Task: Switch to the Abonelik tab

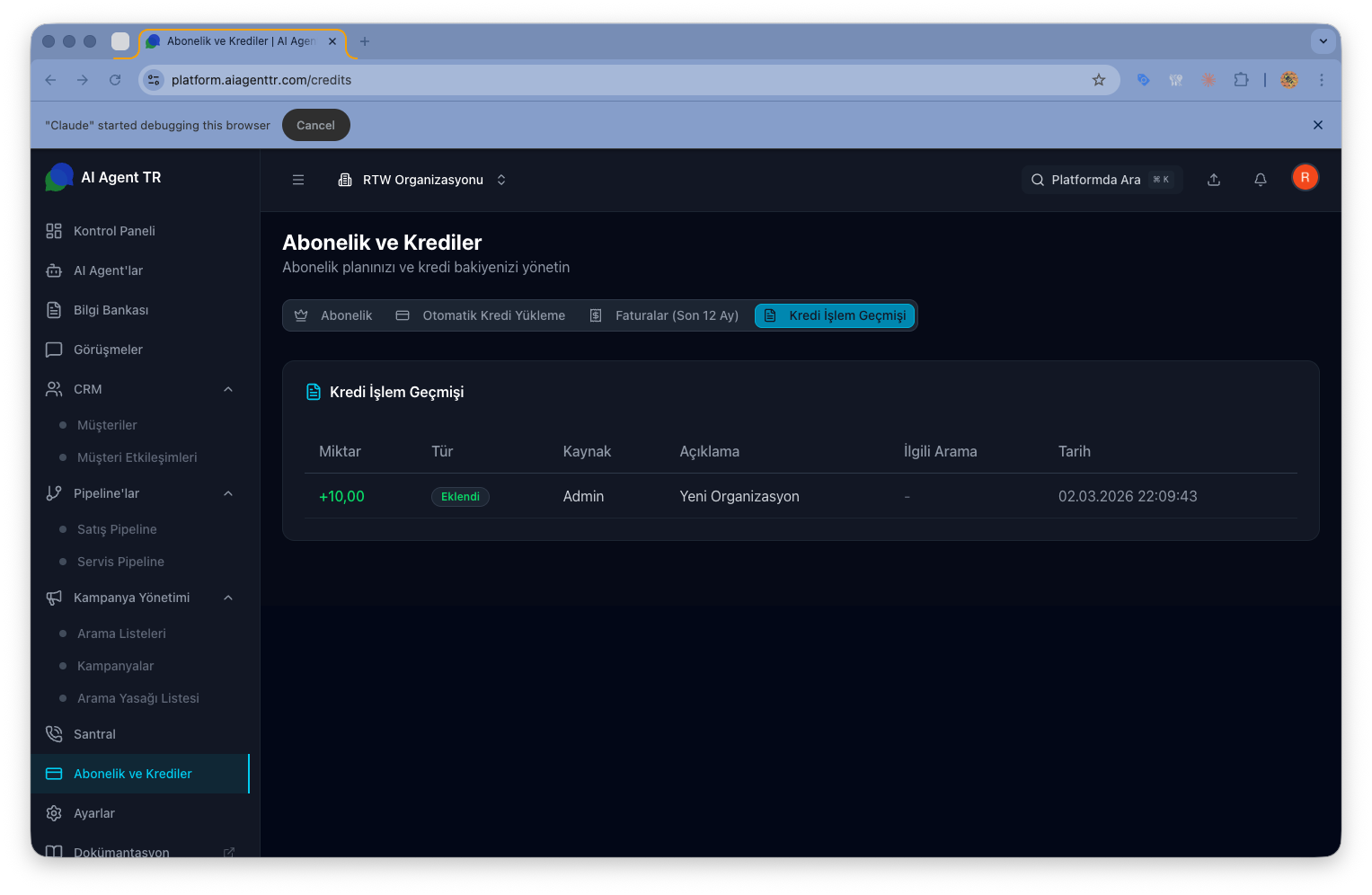Action: click(333, 315)
